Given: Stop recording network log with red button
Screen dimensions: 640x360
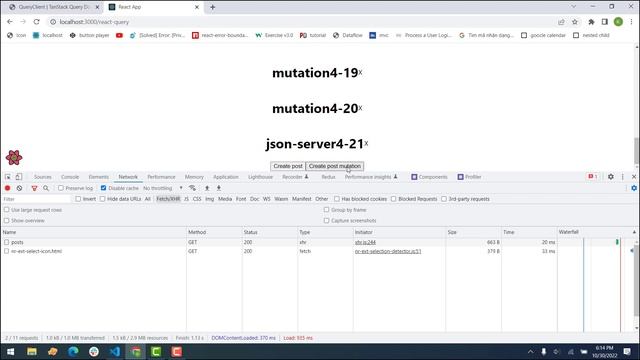Looking at the screenshot, I should click(7, 188).
